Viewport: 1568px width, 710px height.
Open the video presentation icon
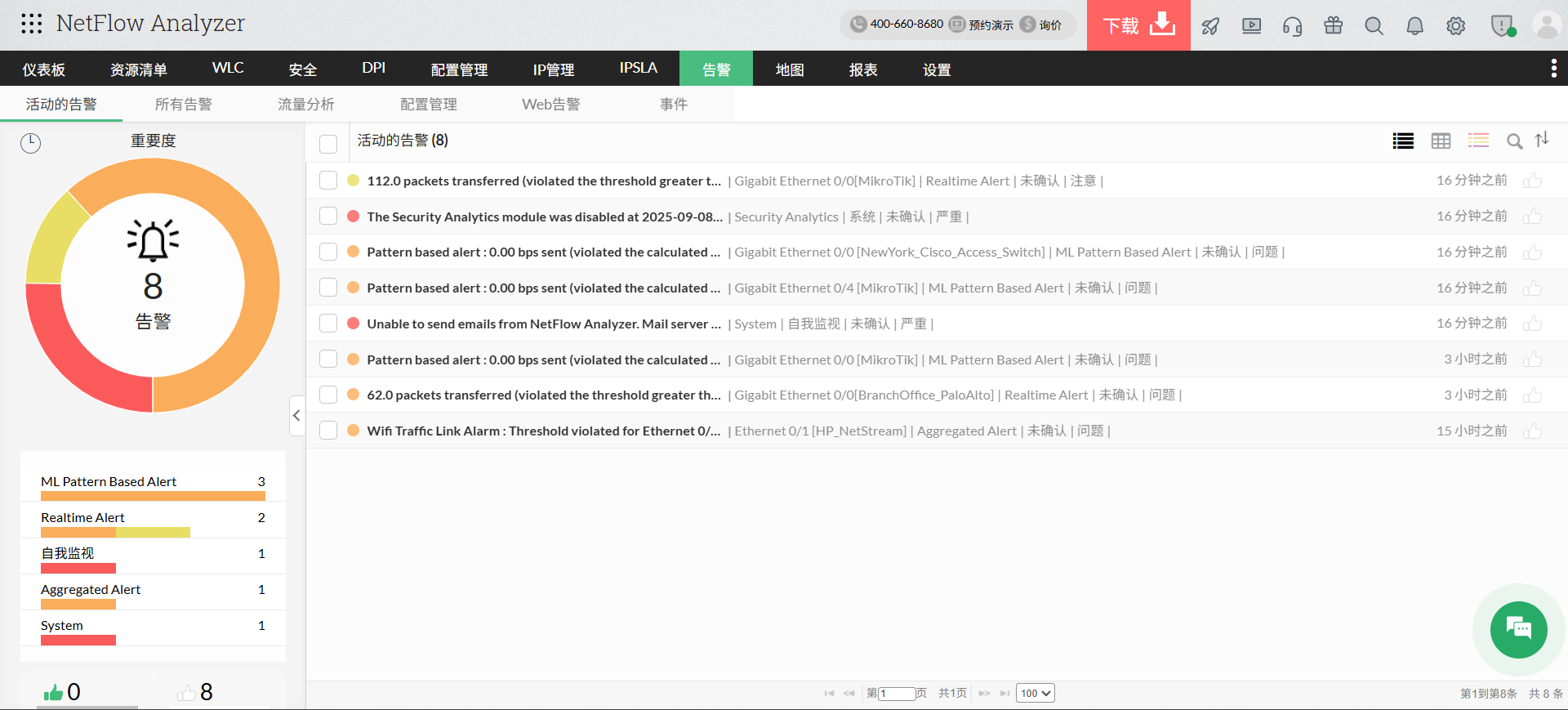(1251, 26)
